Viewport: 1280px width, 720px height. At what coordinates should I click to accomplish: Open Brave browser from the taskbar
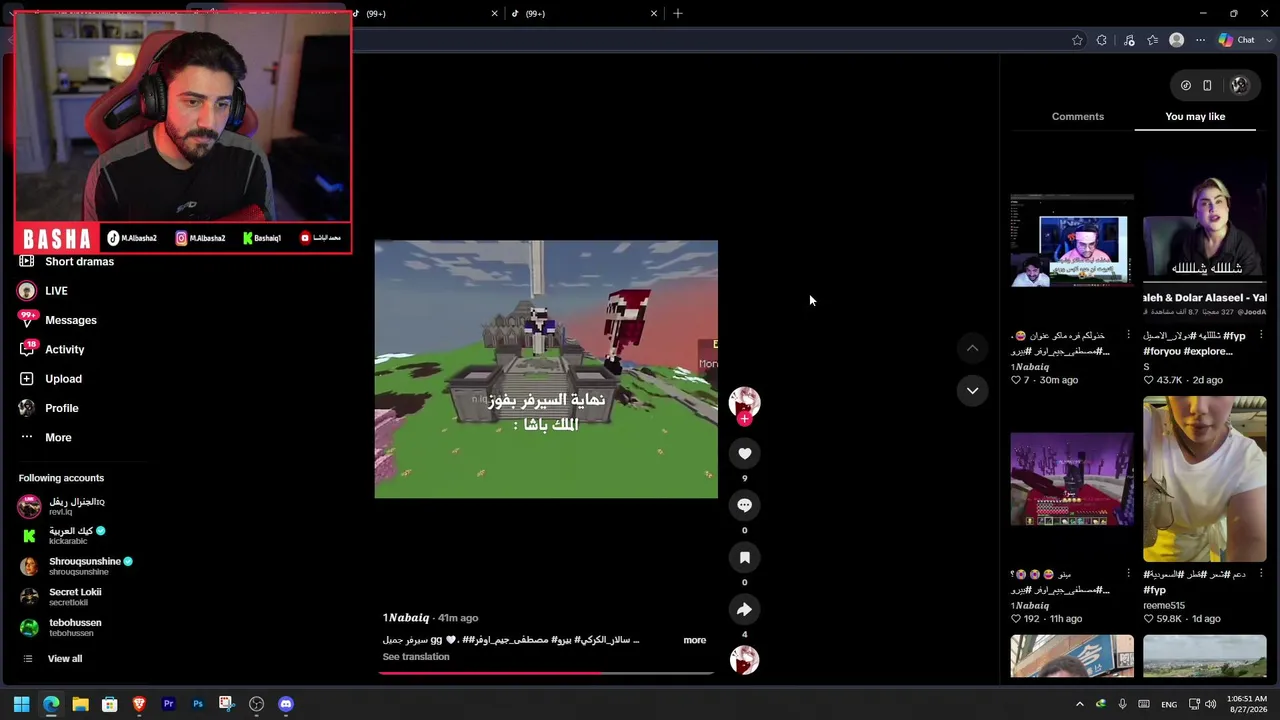139,704
